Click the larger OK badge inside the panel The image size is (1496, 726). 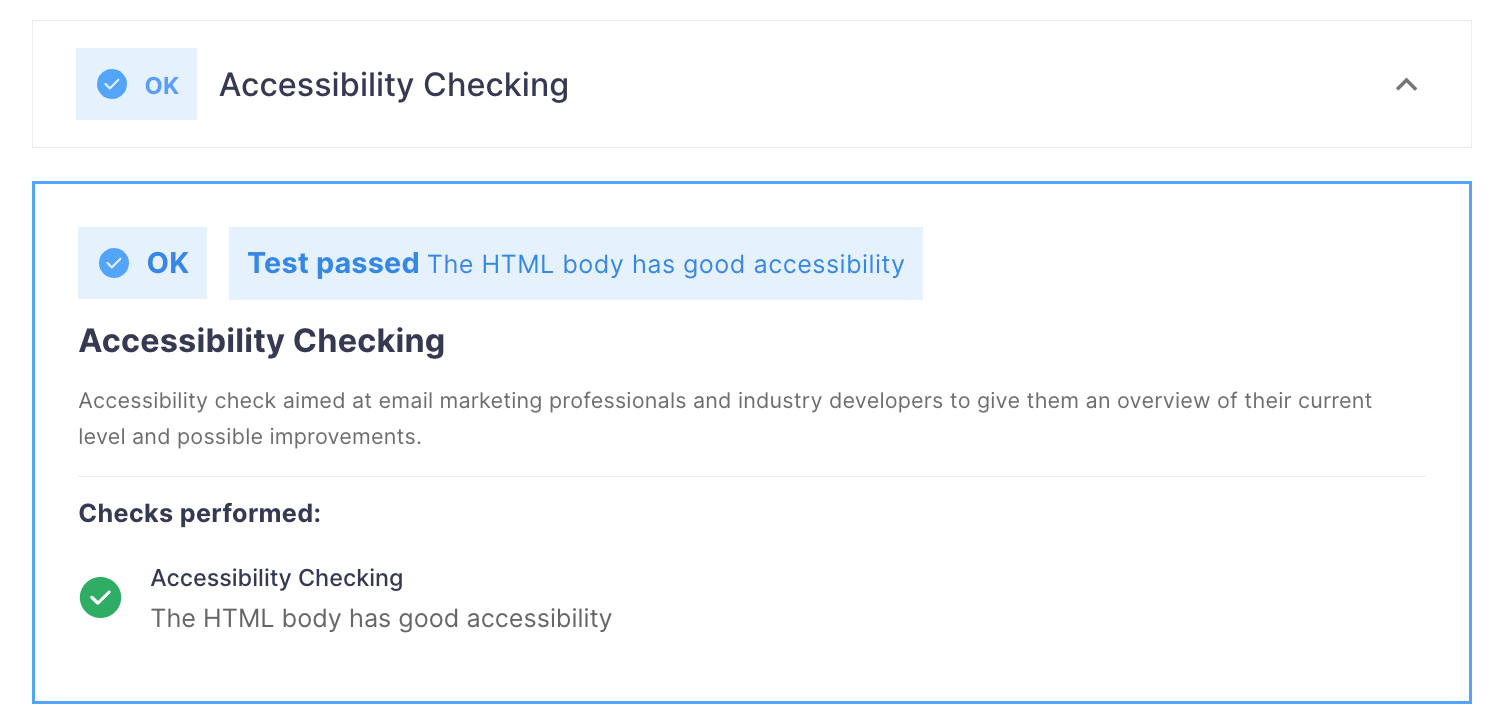(142, 263)
